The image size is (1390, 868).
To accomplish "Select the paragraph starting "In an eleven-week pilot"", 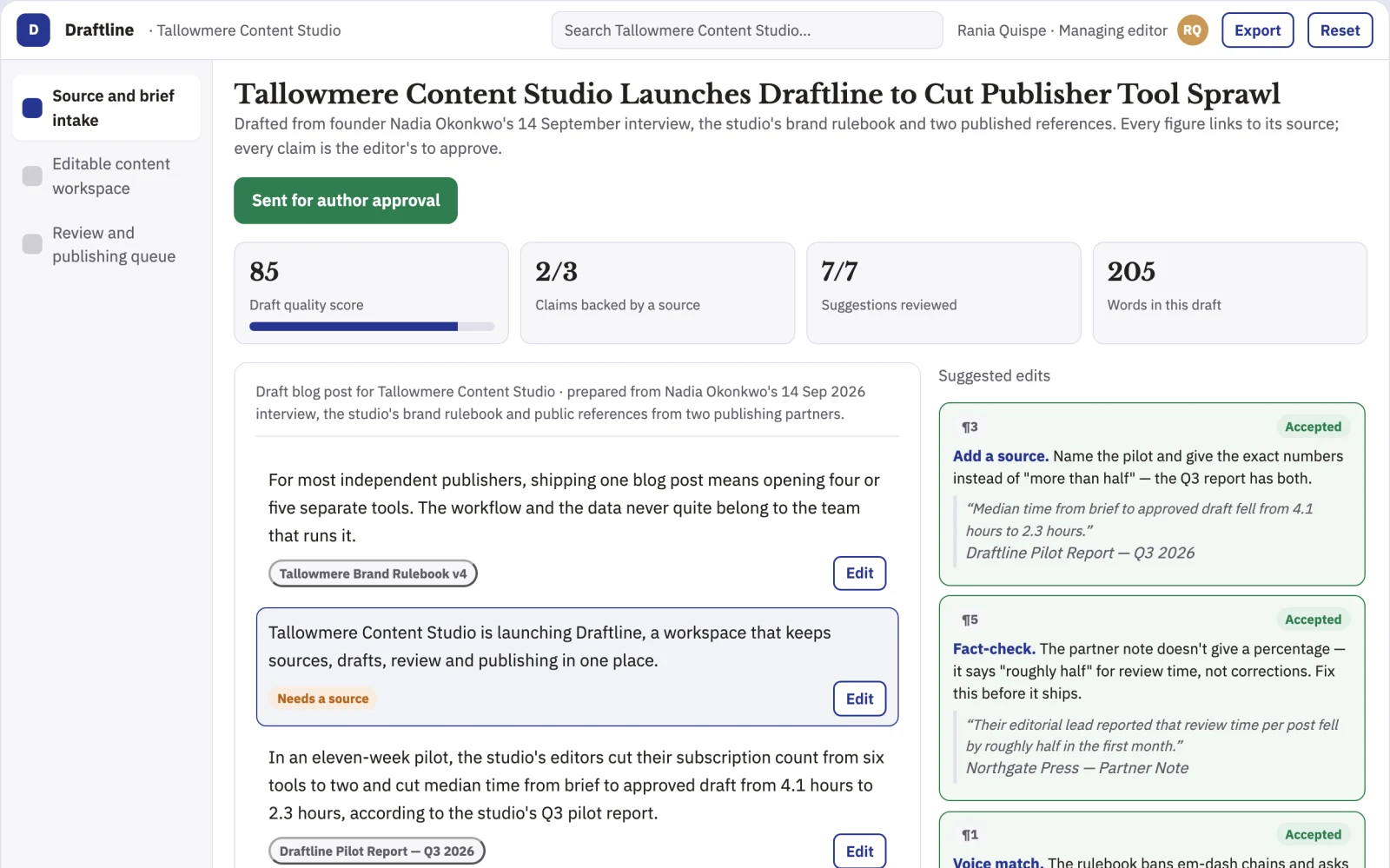I will click(577, 799).
